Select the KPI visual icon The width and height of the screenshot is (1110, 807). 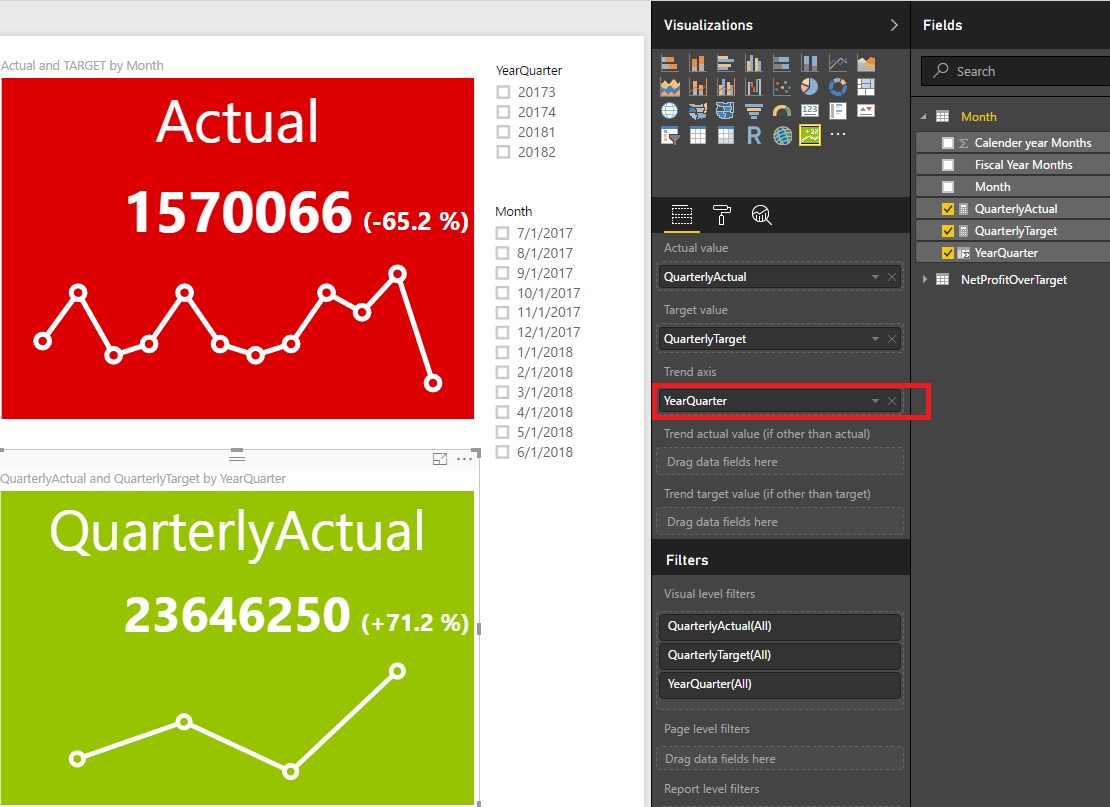click(866, 110)
